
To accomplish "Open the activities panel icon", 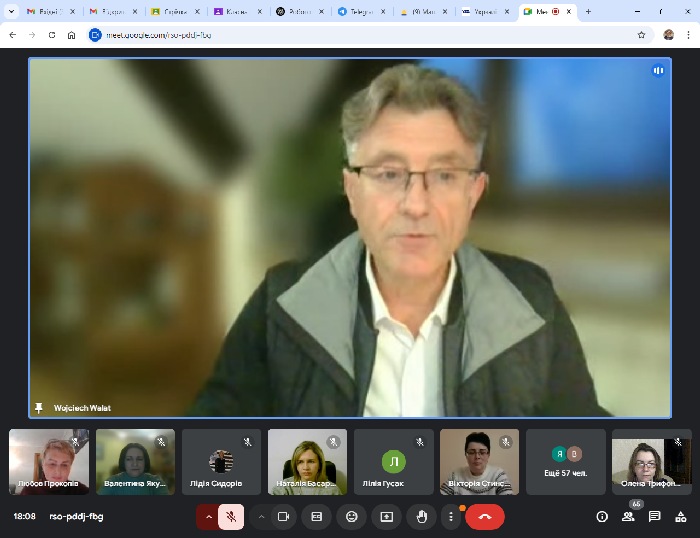I will pos(681,517).
